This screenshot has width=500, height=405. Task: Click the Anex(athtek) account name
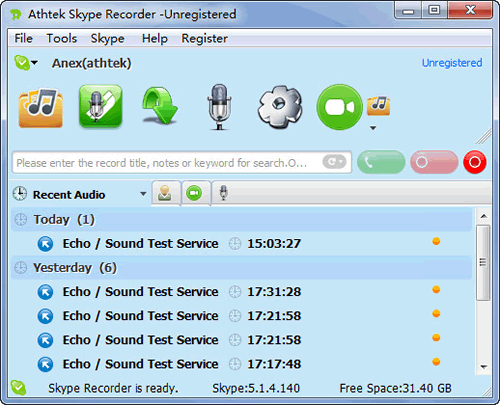(92, 63)
